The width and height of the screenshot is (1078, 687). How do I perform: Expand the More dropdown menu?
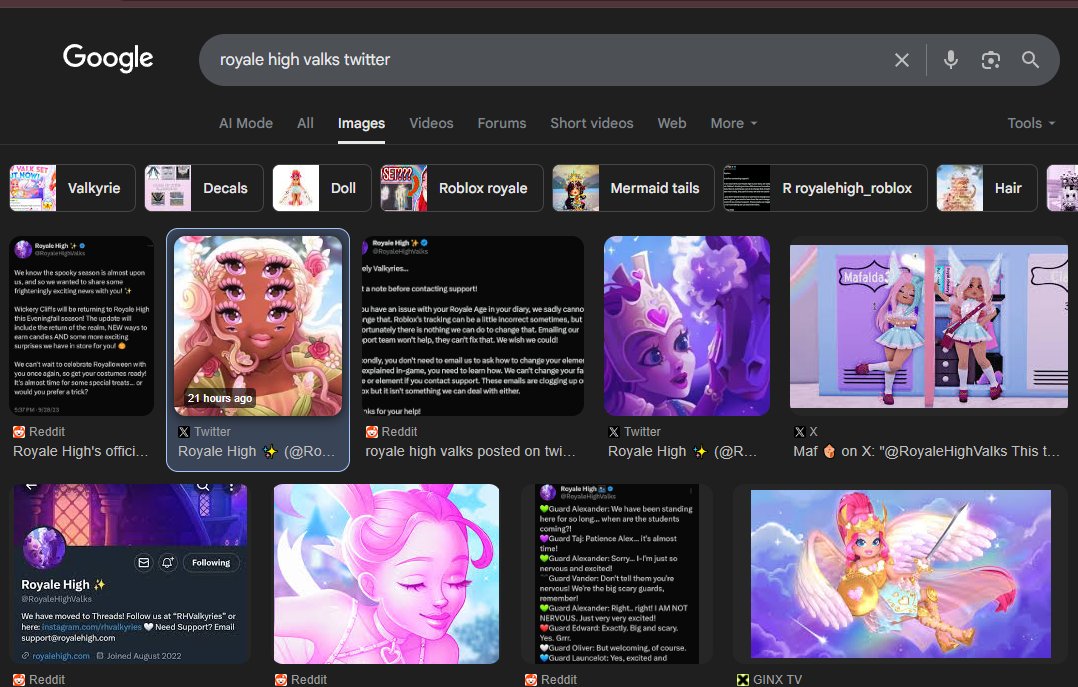[x=734, y=123]
